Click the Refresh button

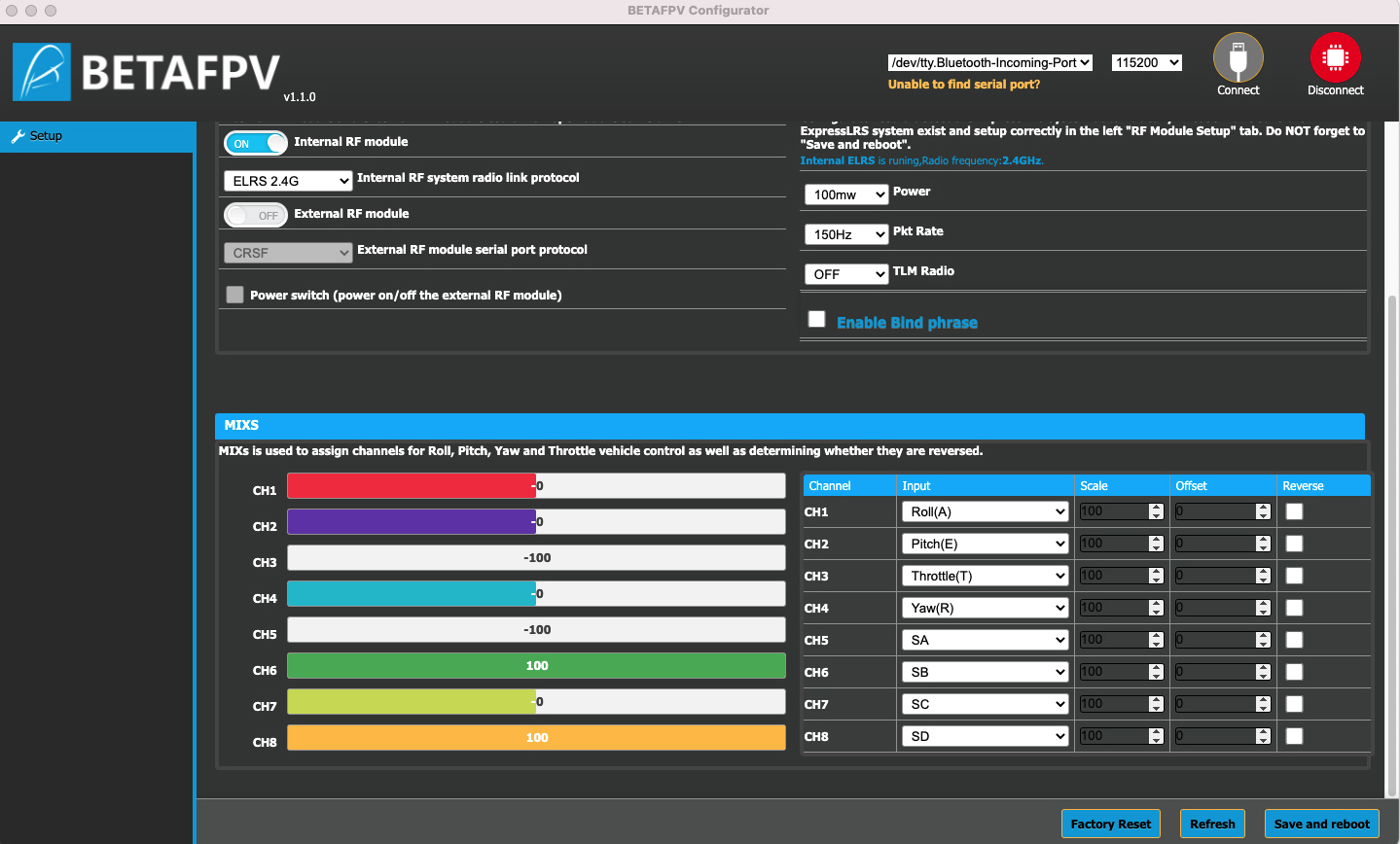coord(1212,824)
